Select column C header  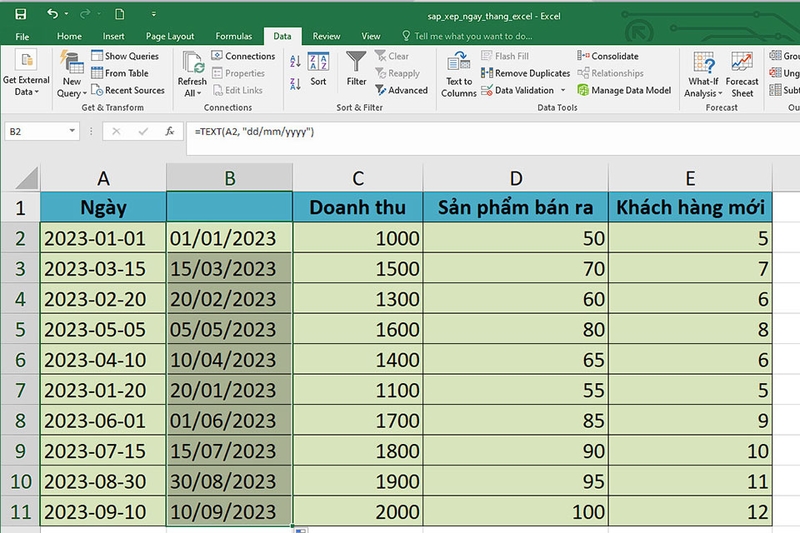pyautogui.click(x=358, y=178)
